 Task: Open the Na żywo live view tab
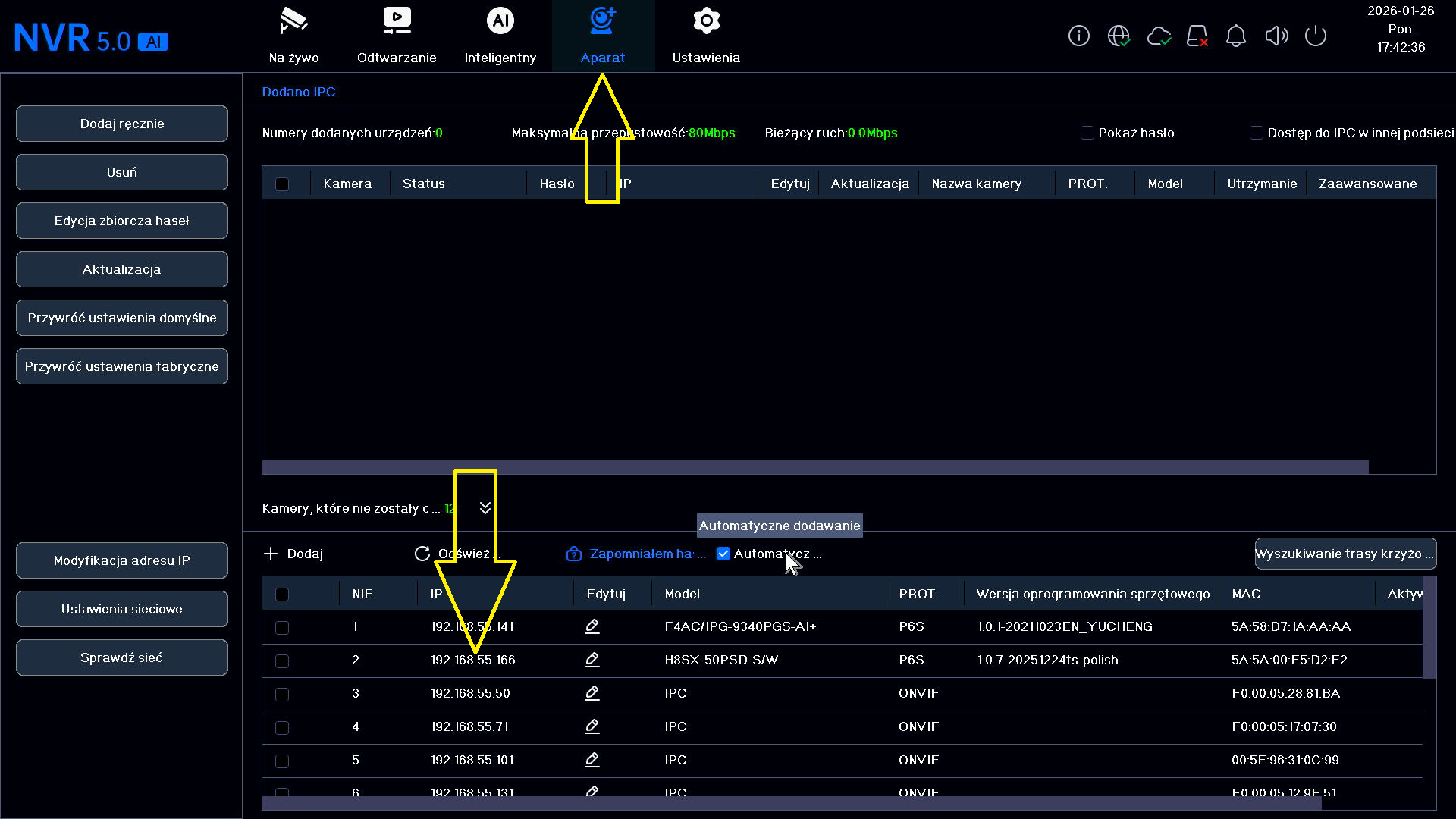click(294, 36)
